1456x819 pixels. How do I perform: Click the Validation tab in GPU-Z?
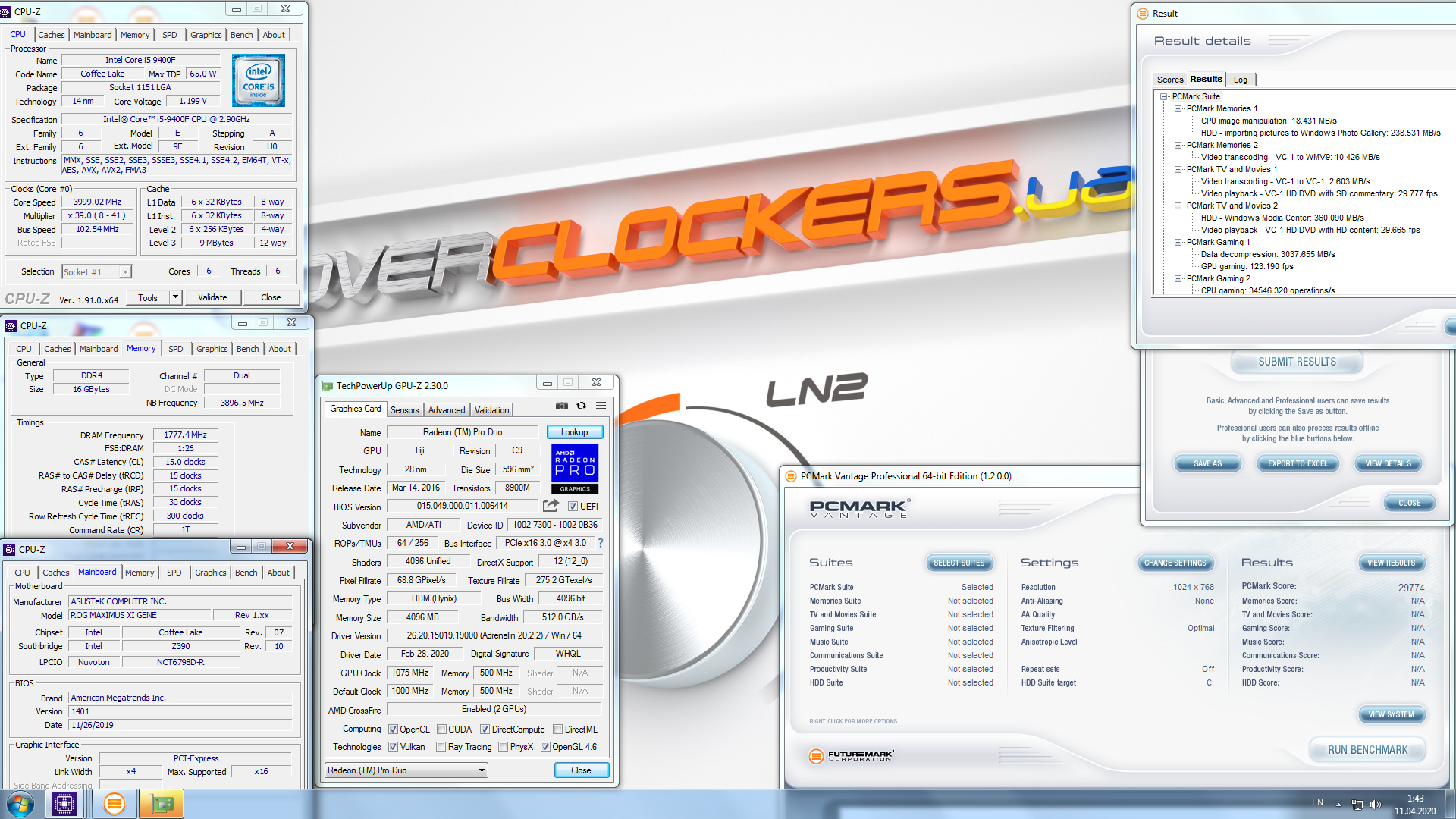point(491,410)
